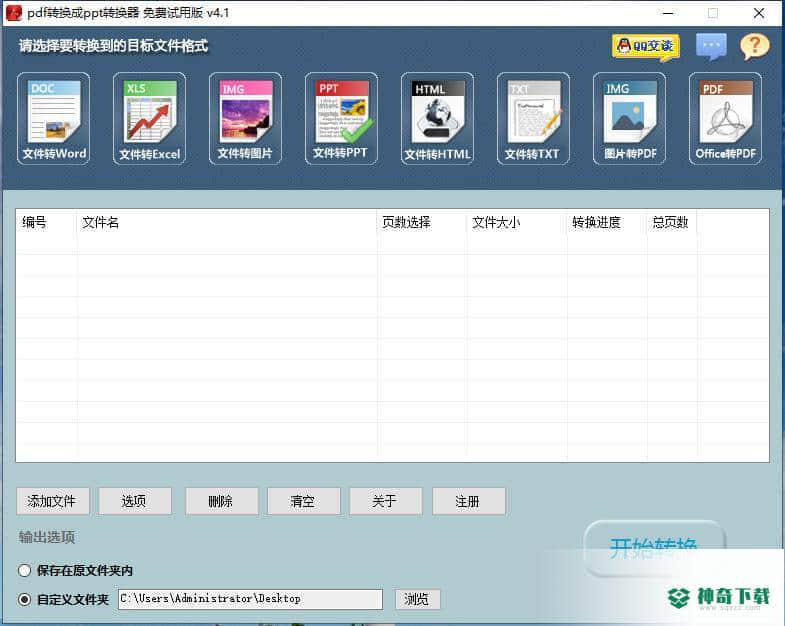Click the 转换进度 column header
The height and width of the screenshot is (626, 785).
point(607,222)
